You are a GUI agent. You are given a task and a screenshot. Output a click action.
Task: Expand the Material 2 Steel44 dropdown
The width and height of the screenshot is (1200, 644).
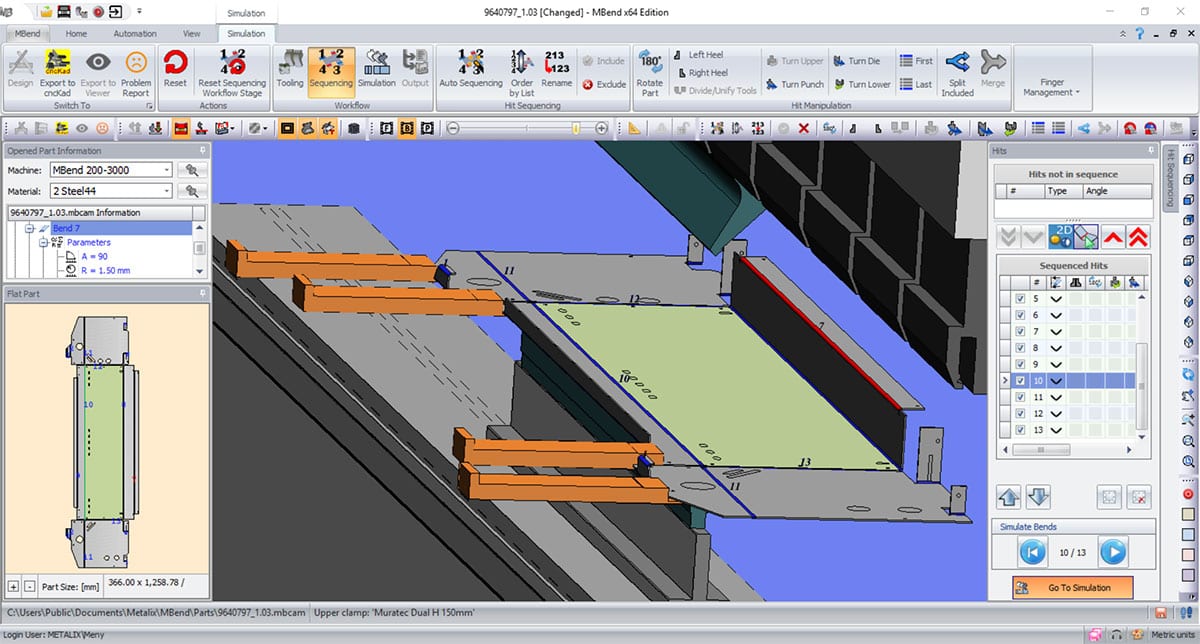(x=112, y=191)
